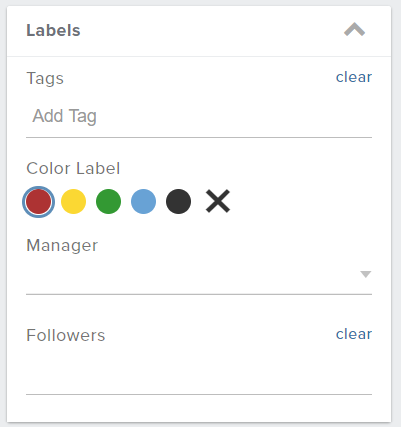Collapse the Labels panel with the chevron
The height and width of the screenshot is (427, 401).
point(354,30)
